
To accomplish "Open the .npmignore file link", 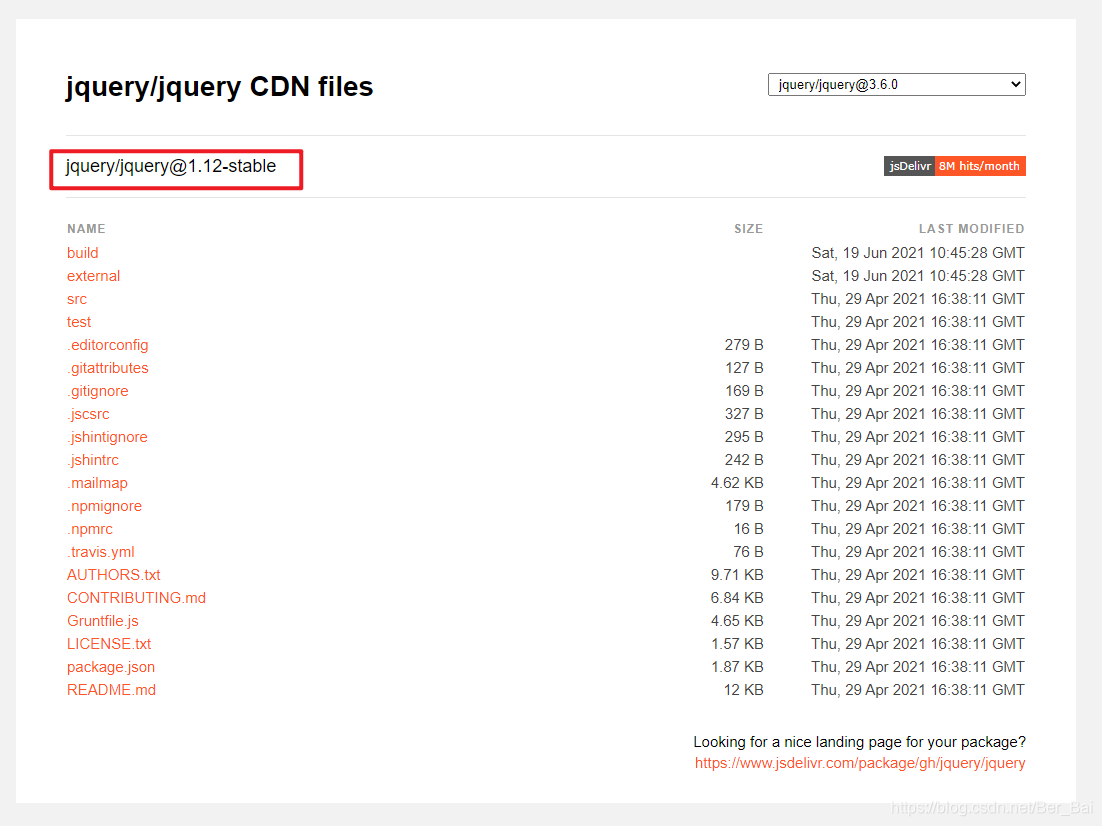I will (104, 506).
